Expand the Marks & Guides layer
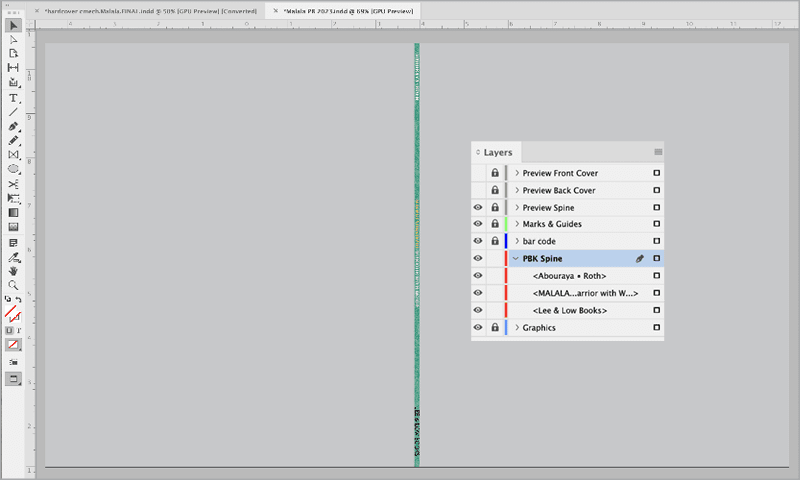The height and width of the screenshot is (480, 800). pyautogui.click(x=517, y=224)
